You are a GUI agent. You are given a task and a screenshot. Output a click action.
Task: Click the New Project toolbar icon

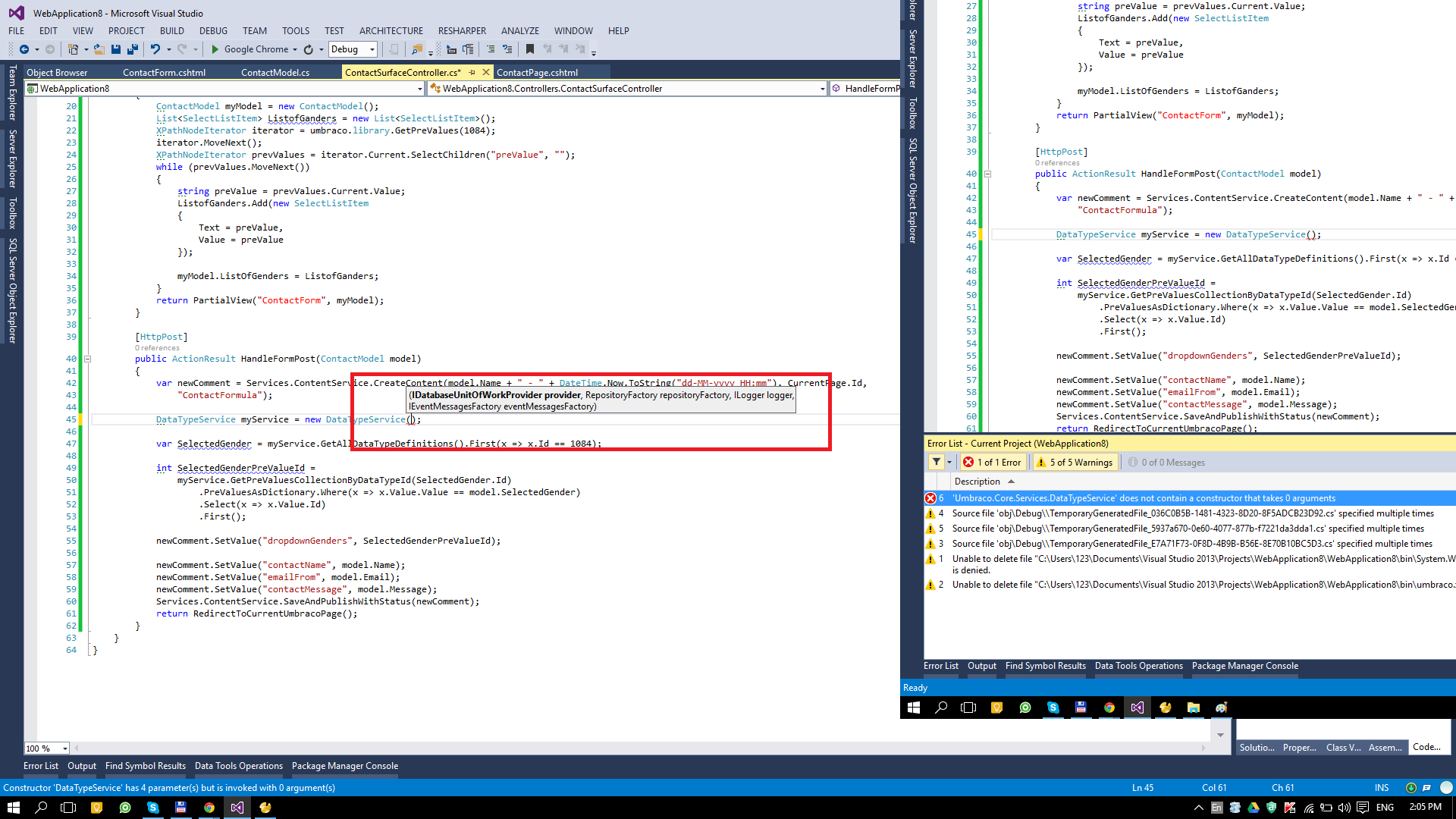(73, 49)
